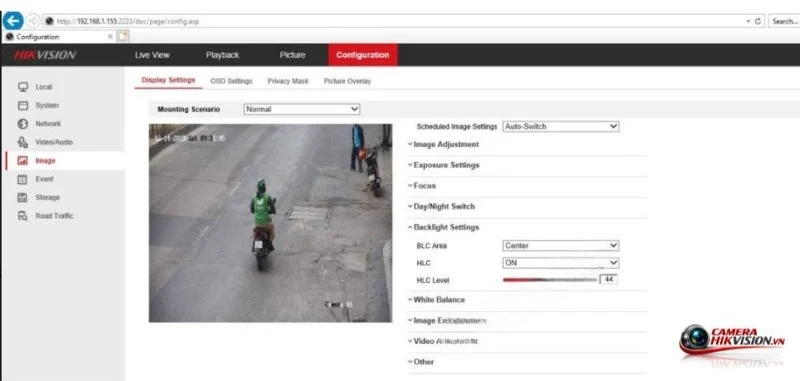
Task: Select Network in the sidebar menu
Action: 48,124
